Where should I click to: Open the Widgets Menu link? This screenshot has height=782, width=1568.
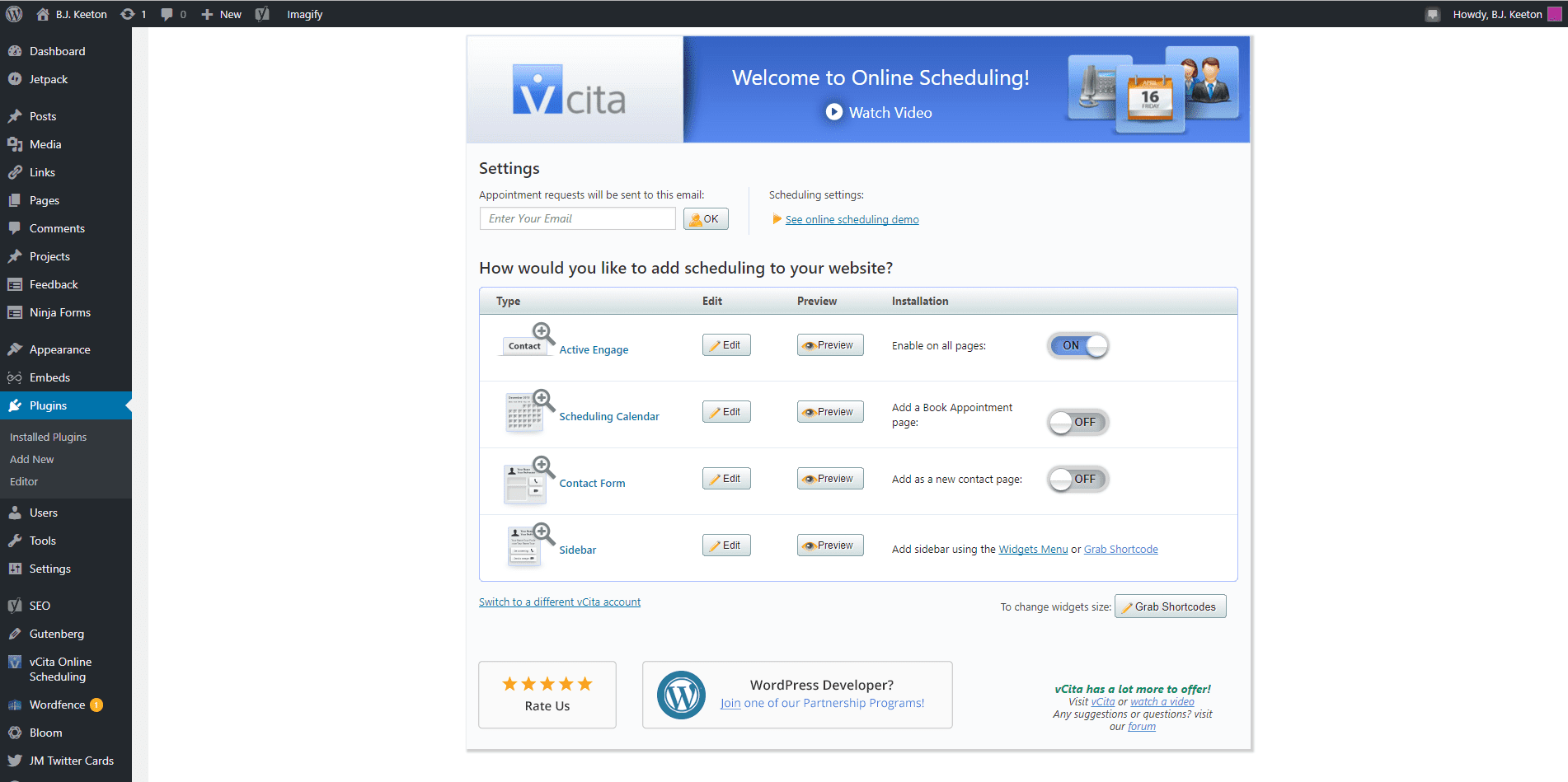pos(1033,550)
